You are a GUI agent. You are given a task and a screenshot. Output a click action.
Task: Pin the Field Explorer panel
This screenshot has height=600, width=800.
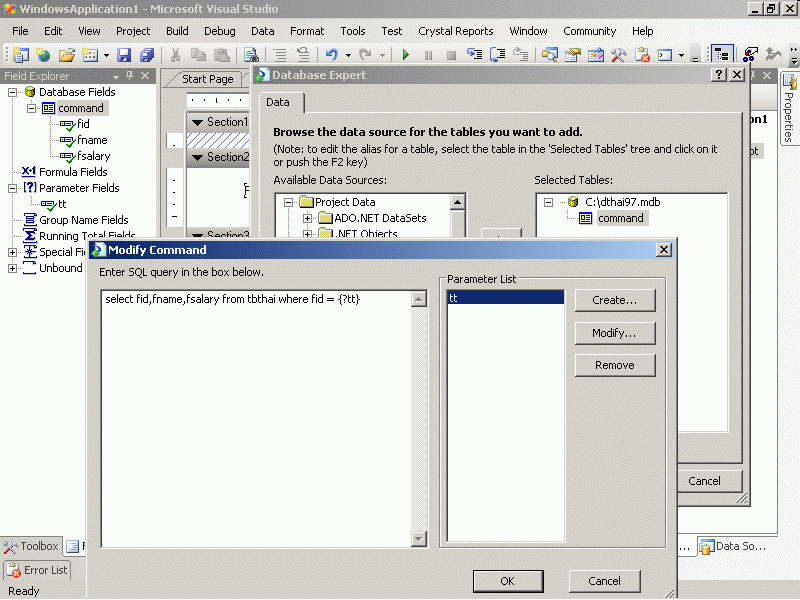tap(129, 76)
